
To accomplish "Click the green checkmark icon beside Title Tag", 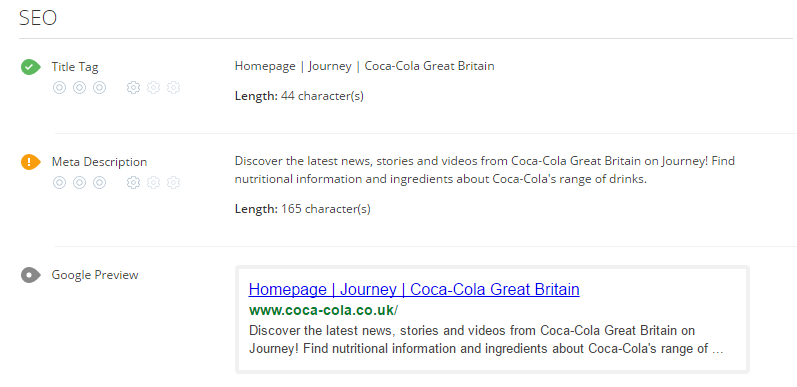I will tap(30, 67).
